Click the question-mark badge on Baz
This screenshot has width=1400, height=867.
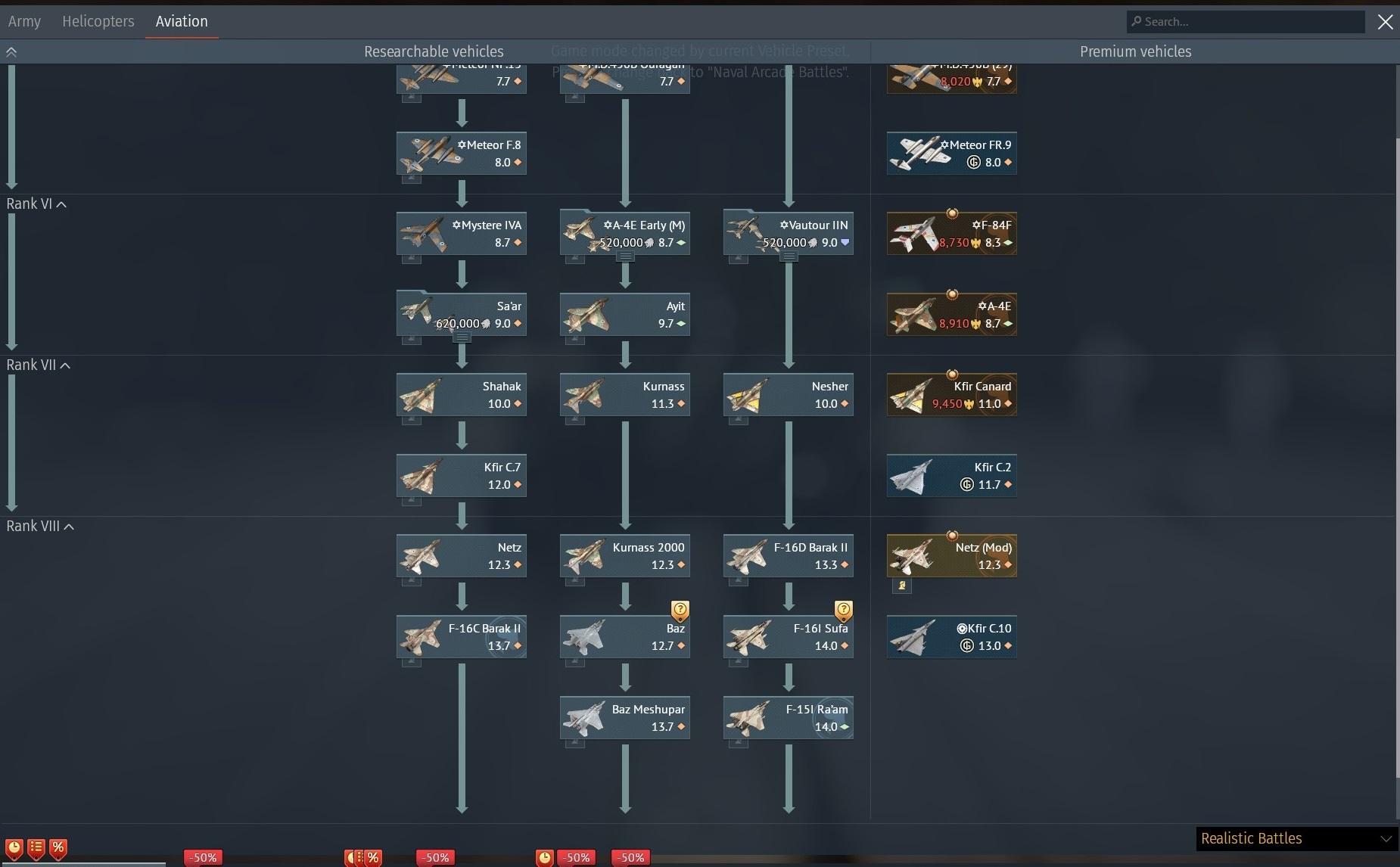point(680,610)
